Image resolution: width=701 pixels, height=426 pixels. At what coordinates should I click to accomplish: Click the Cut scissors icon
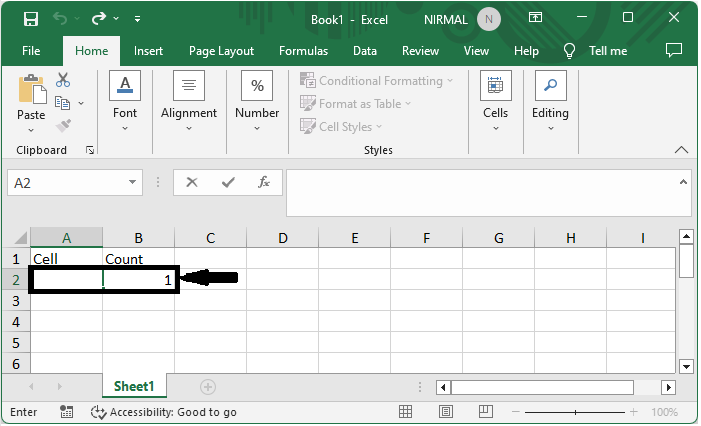[63, 80]
